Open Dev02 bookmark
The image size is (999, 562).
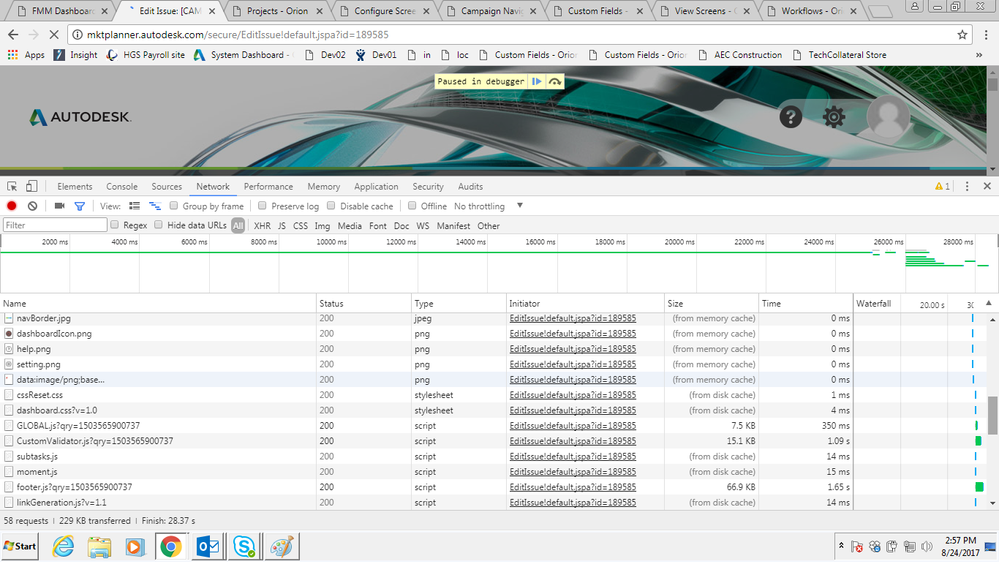pos(326,55)
